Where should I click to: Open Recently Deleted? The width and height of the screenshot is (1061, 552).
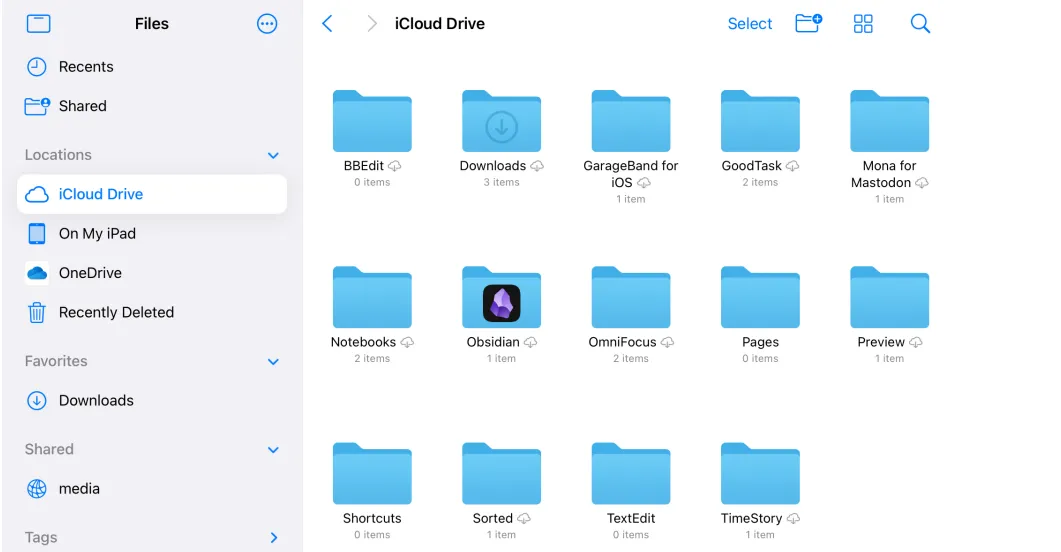tap(152, 312)
